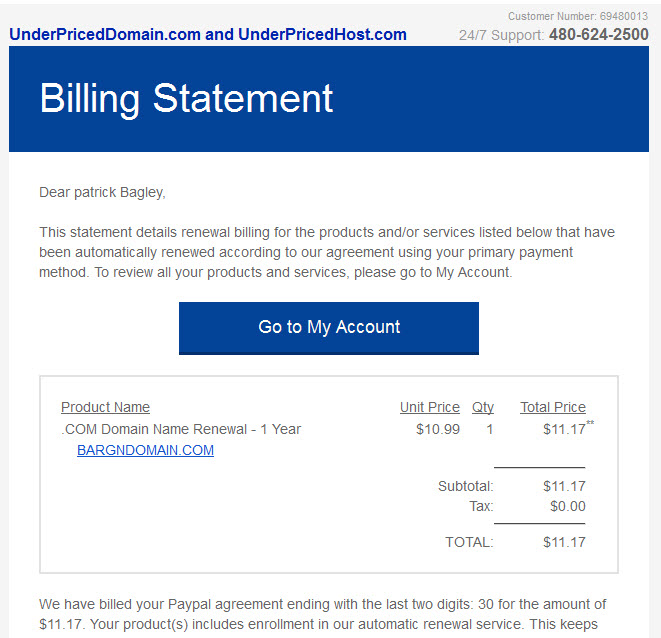Open the BARGNDOMAIN.COM link
The width and height of the screenshot is (661, 638).
[145, 450]
